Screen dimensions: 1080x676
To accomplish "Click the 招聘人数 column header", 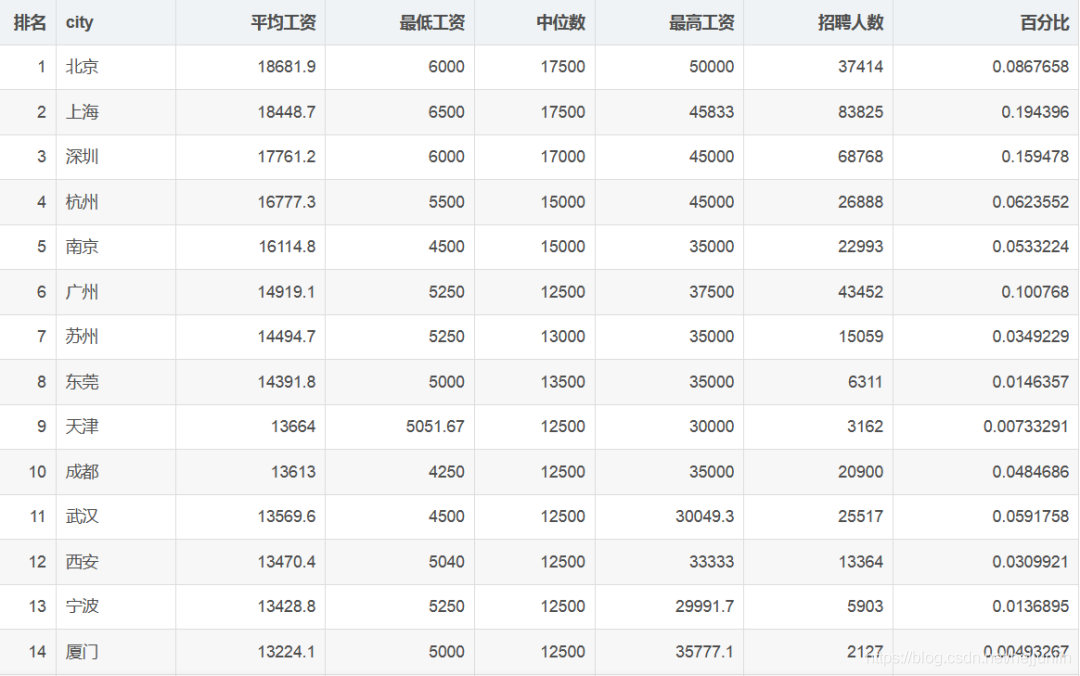I will [x=851, y=23].
